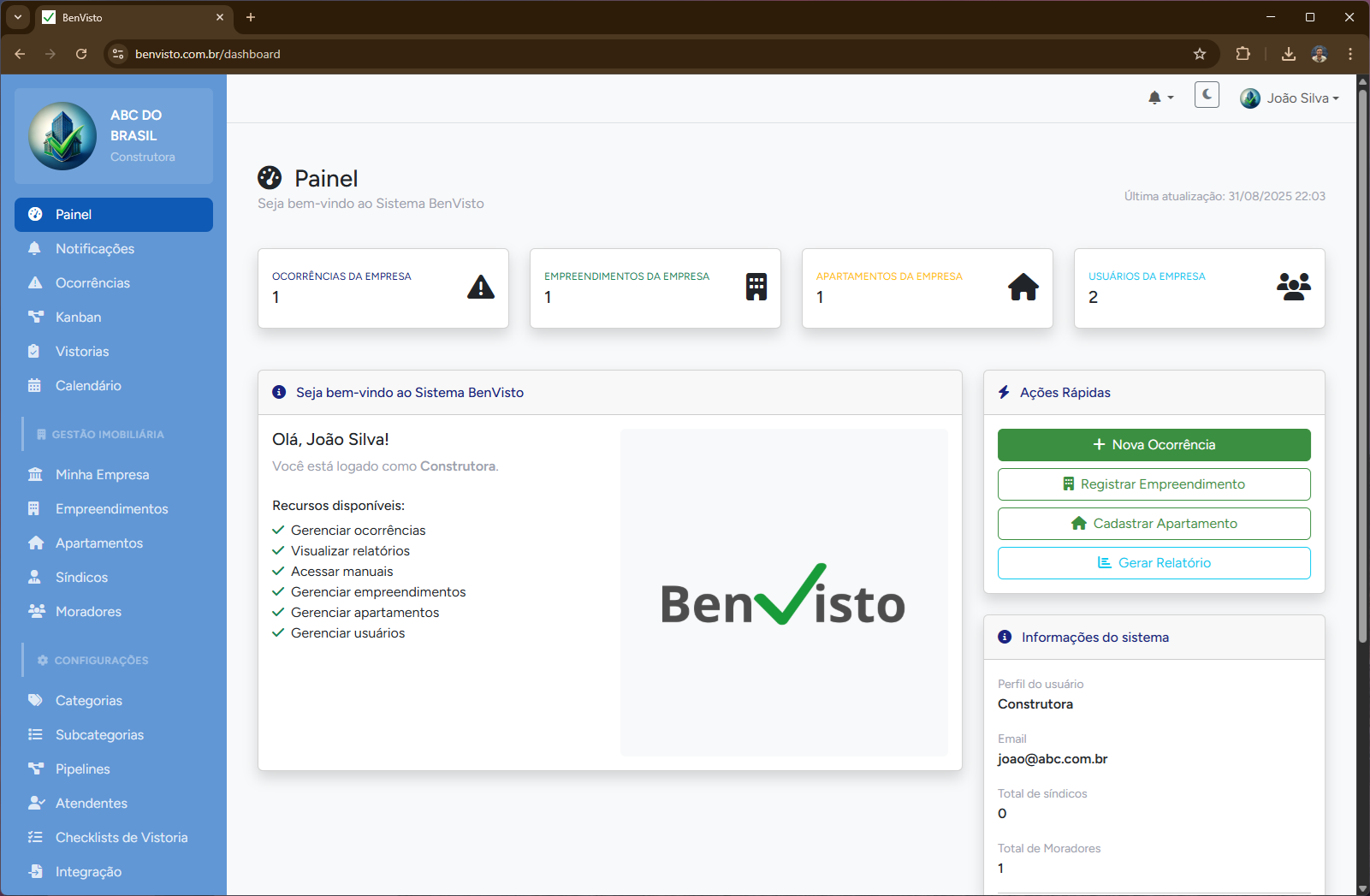
Task: Open Moradores via its group icon
Action: tap(35, 611)
